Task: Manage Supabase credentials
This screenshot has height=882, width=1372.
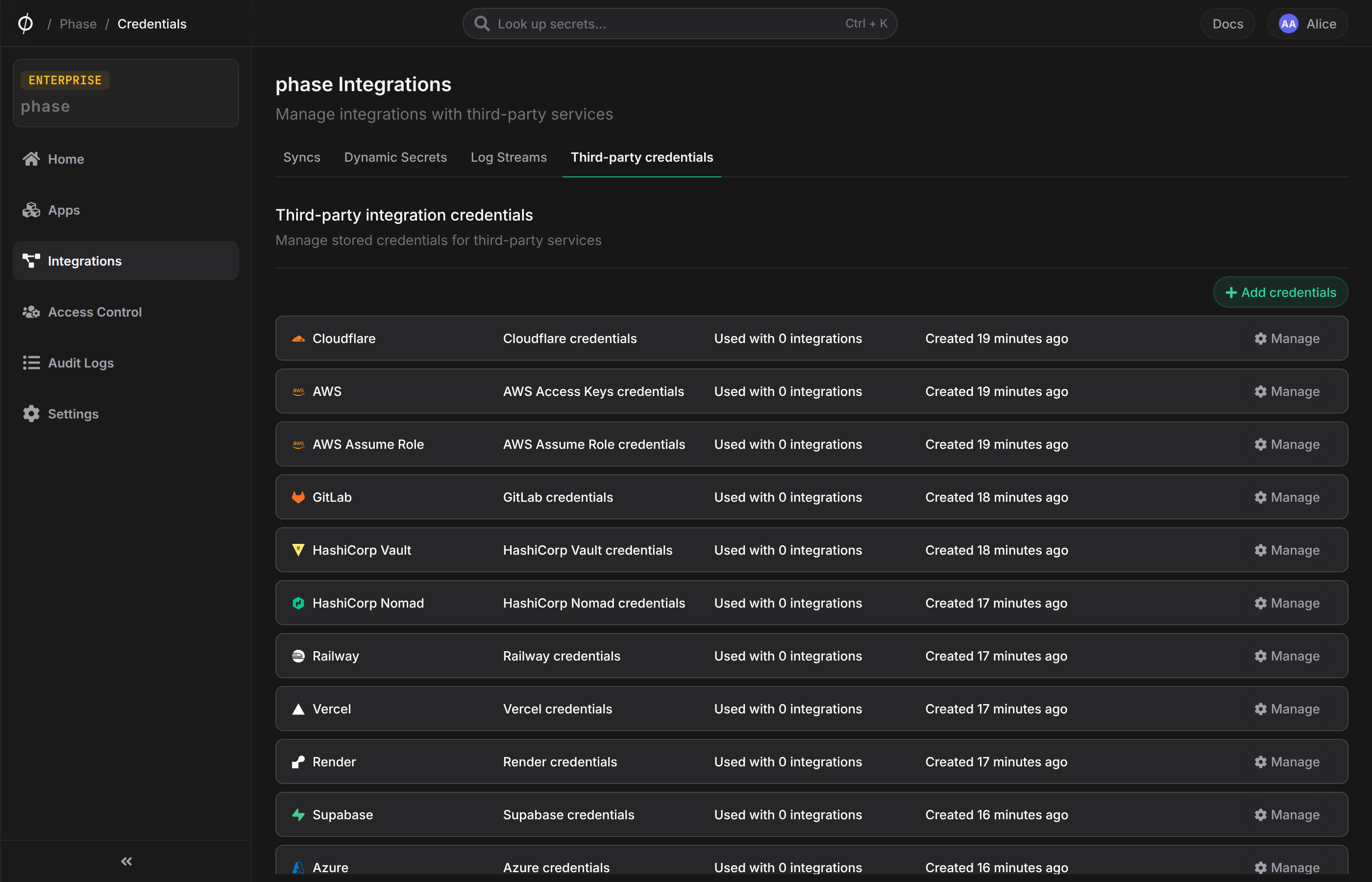Action: coord(1287,814)
